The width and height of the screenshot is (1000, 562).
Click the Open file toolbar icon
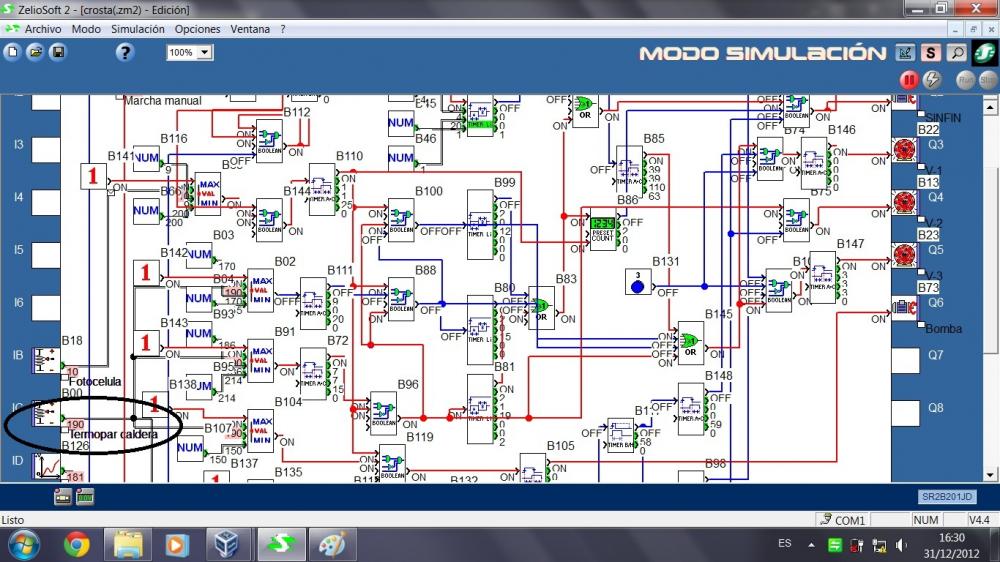(x=36, y=52)
